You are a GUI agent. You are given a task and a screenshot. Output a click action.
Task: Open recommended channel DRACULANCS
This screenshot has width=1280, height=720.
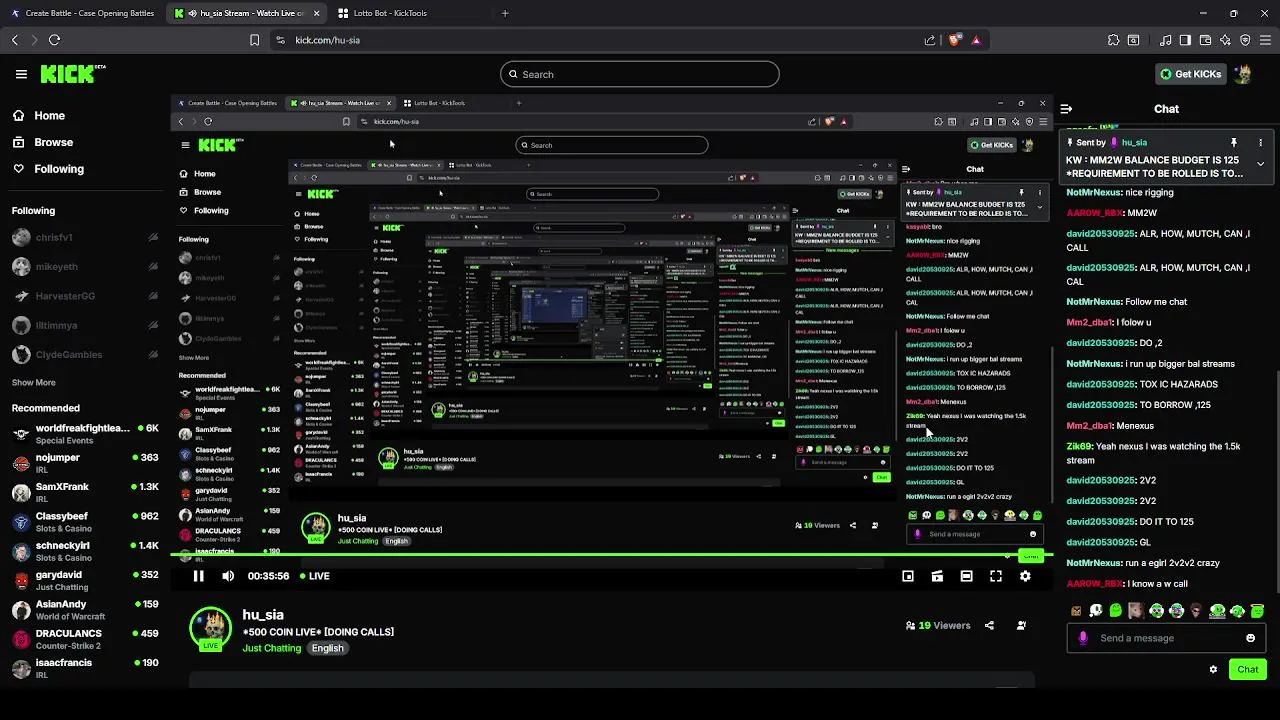85,639
